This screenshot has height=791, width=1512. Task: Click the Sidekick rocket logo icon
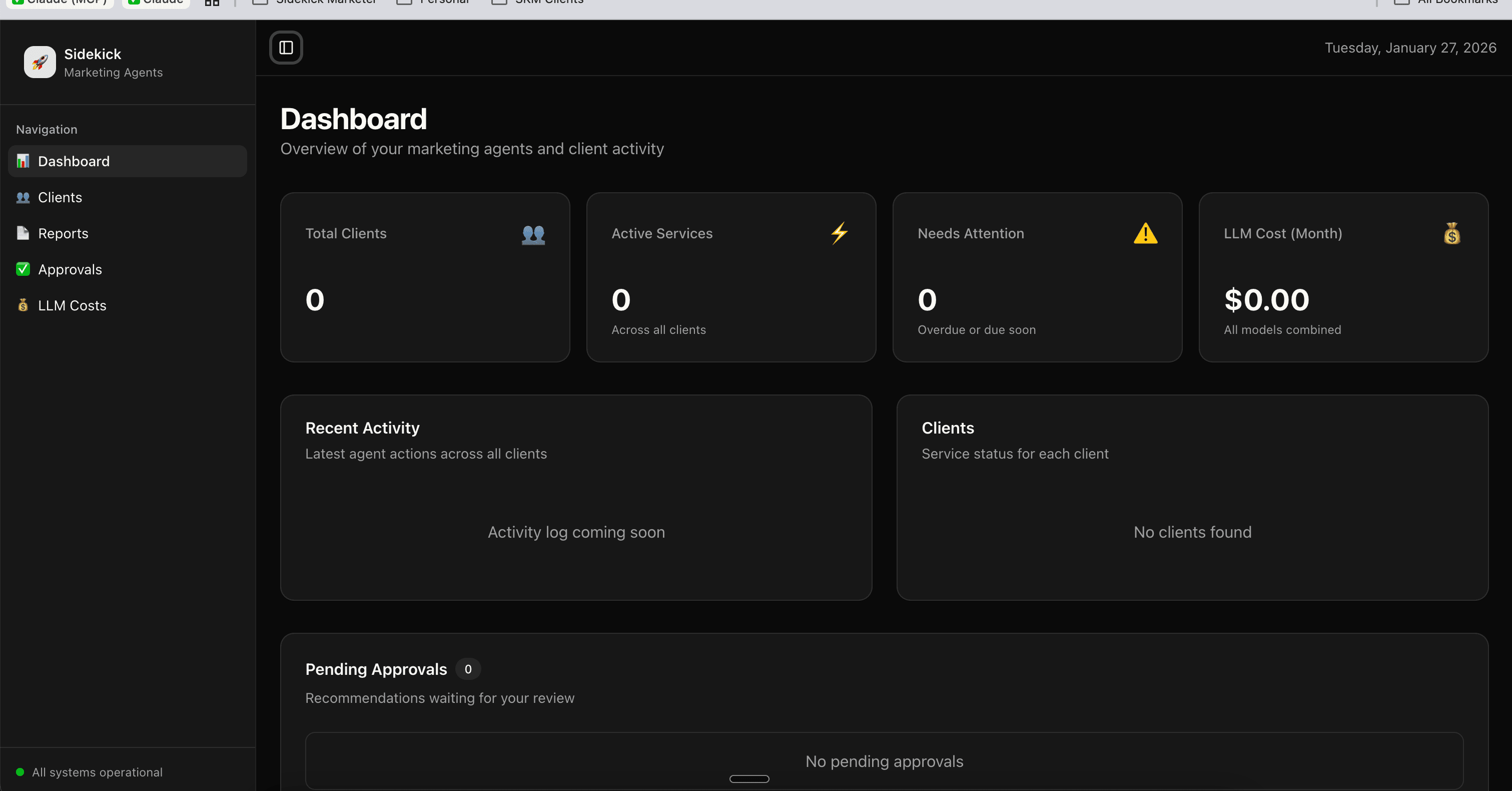(x=40, y=62)
